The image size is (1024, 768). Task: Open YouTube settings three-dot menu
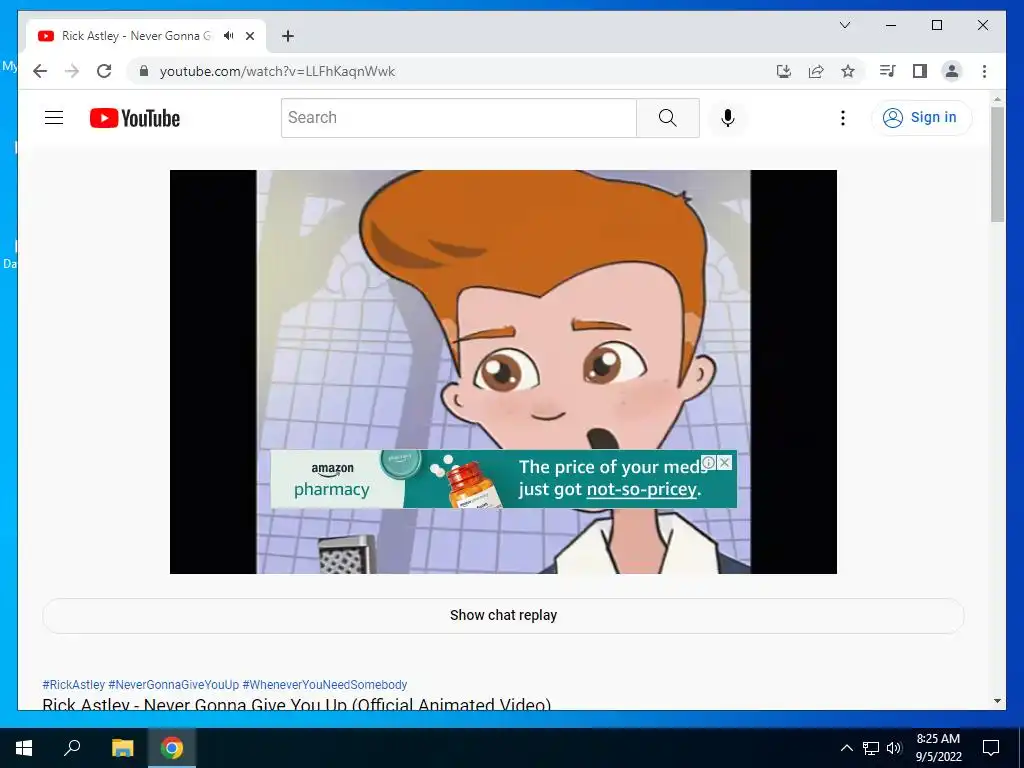tap(842, 118)
